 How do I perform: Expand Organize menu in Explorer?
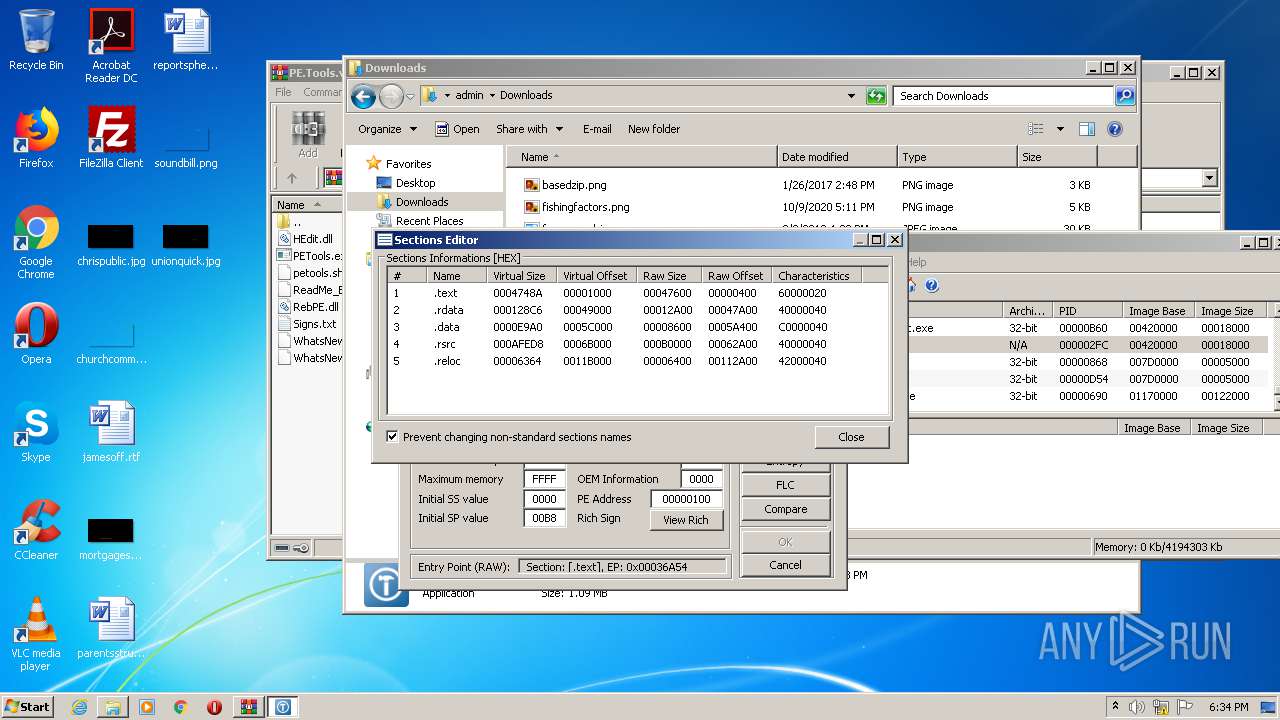tap(387, 129)
